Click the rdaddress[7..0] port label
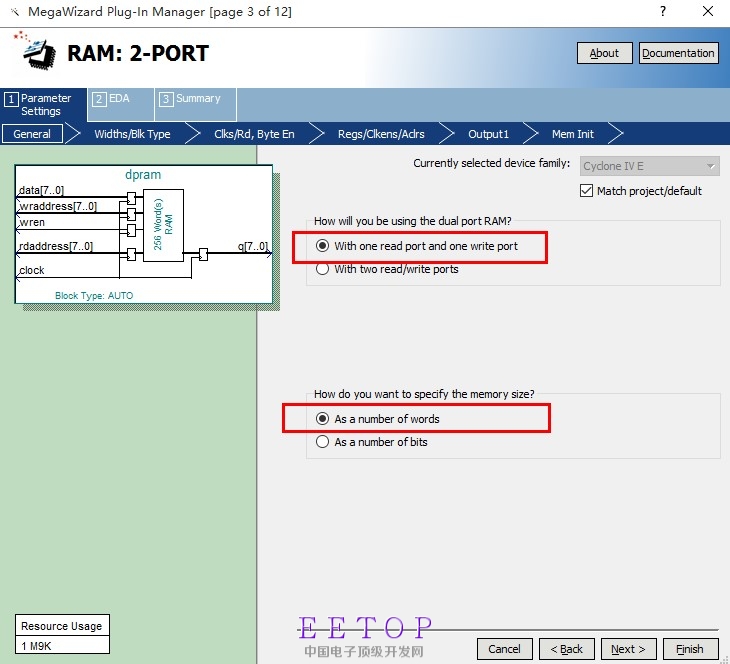The width and height of the screenshot is (730, 664). [56, 246]
